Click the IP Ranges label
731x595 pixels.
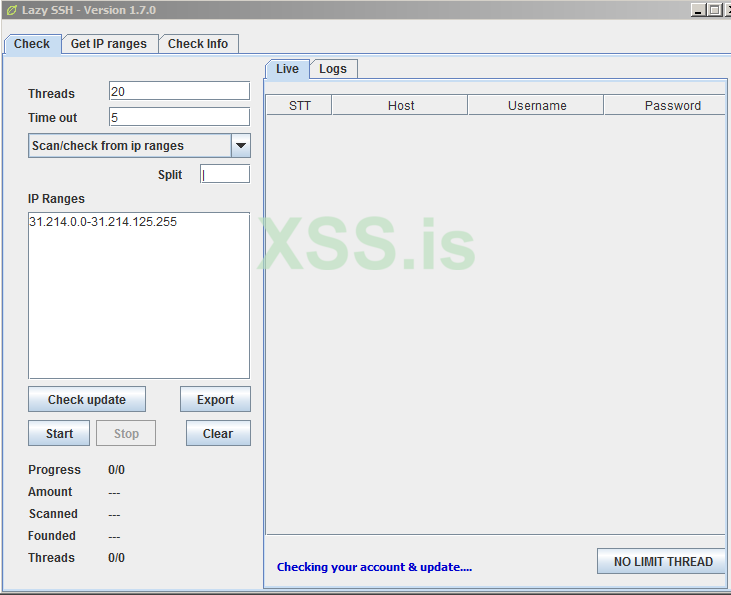[56, 199]
